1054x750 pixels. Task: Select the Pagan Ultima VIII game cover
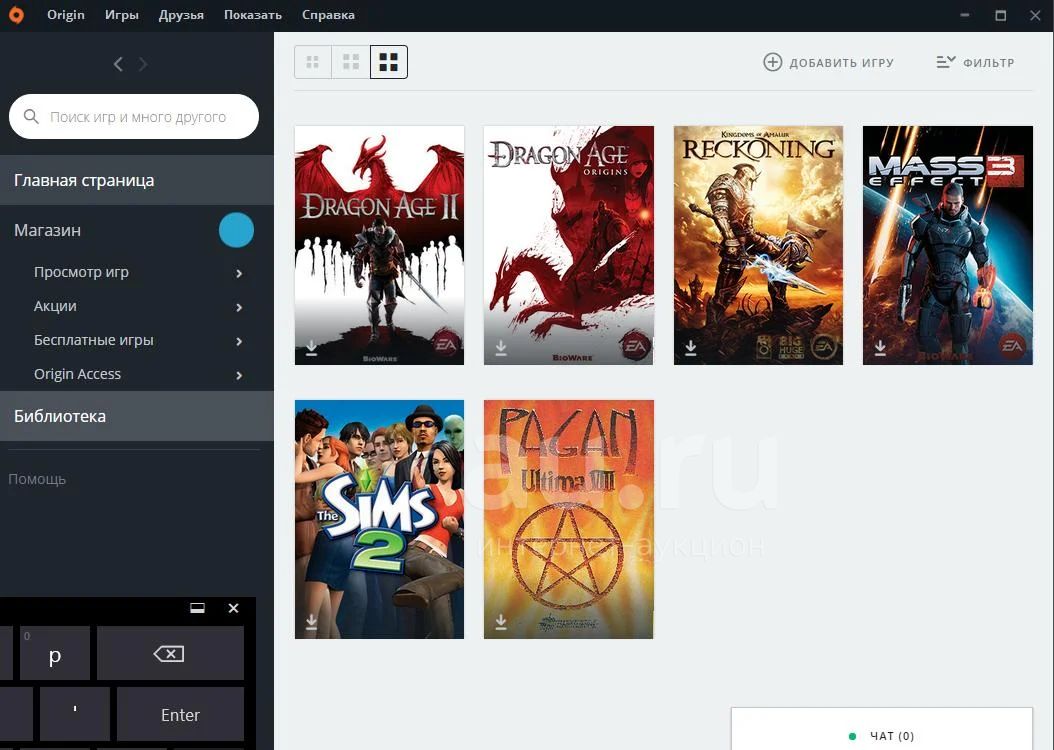click(569, 519)
